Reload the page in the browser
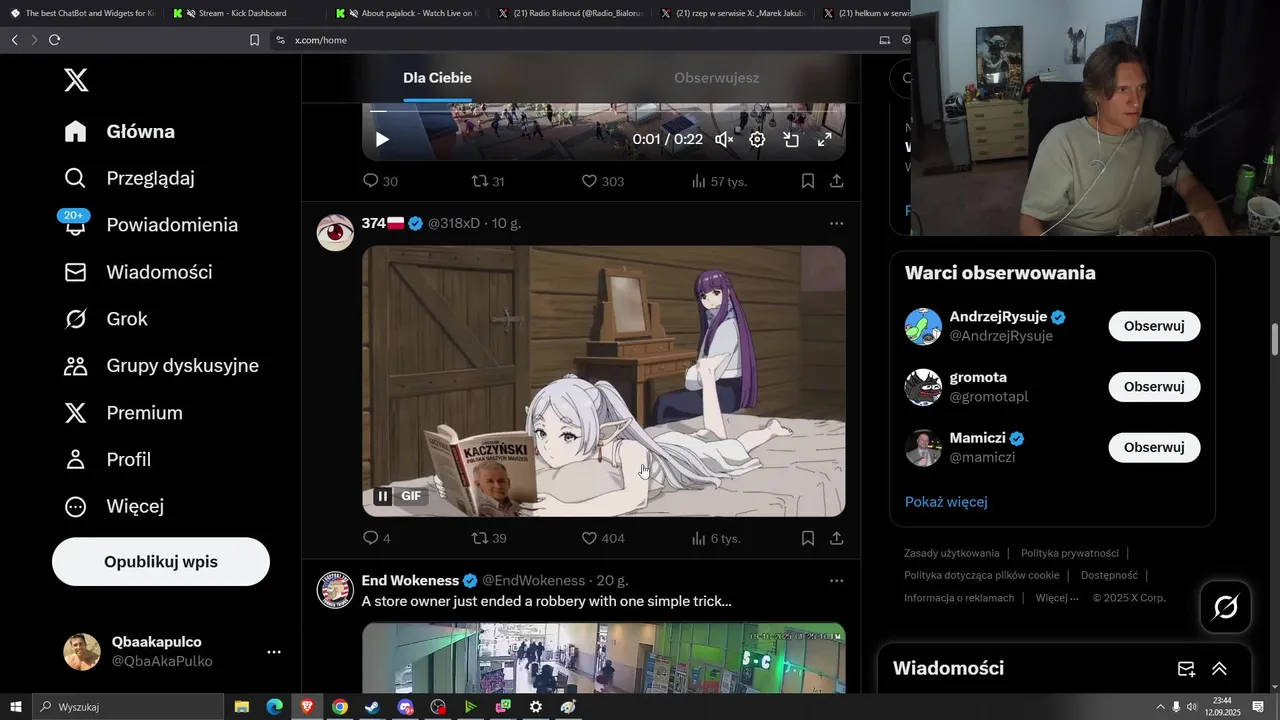Image resolution: width=1280 pixels, height=720 pixels. 54,40
